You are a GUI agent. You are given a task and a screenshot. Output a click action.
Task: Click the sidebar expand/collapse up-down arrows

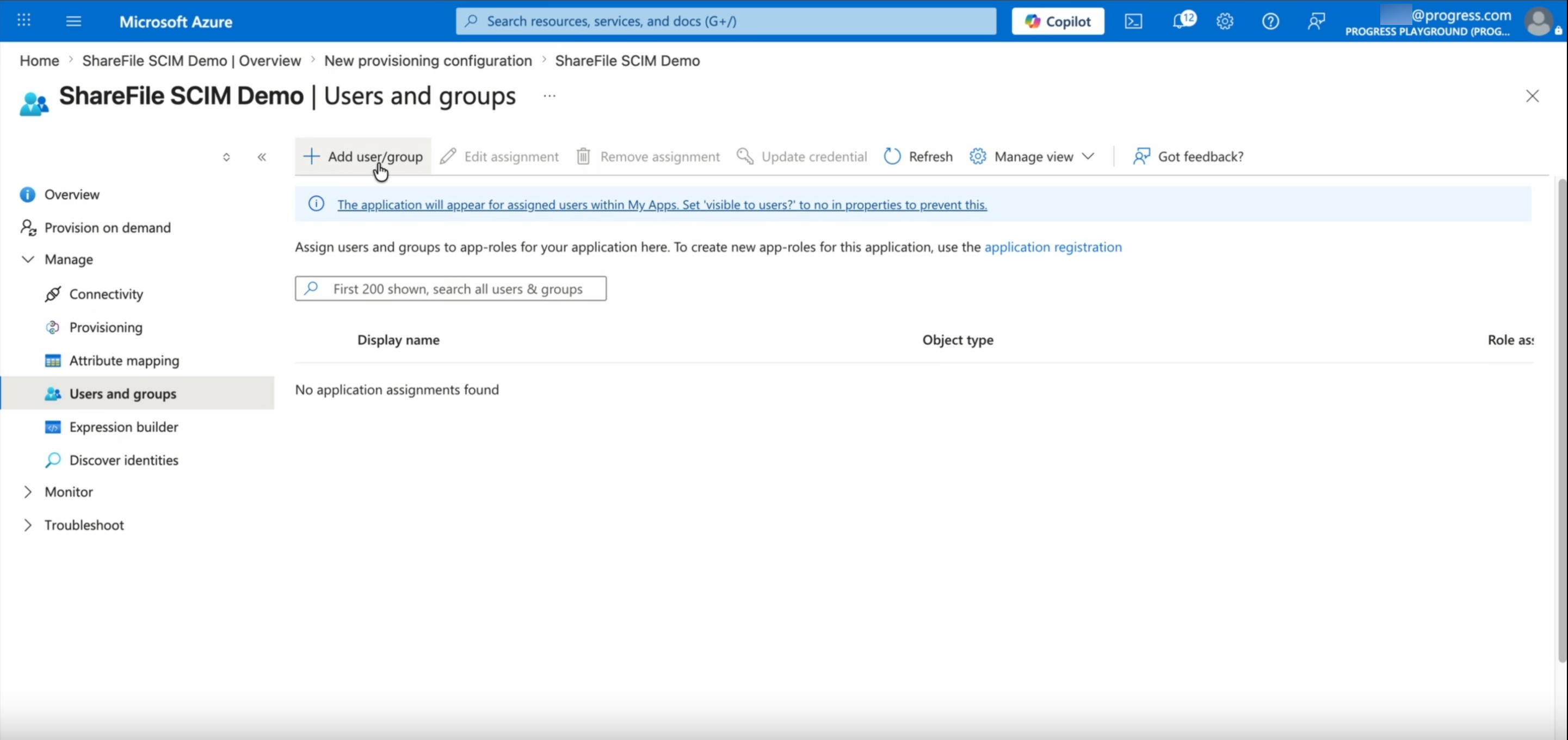[x=226, y=157]
